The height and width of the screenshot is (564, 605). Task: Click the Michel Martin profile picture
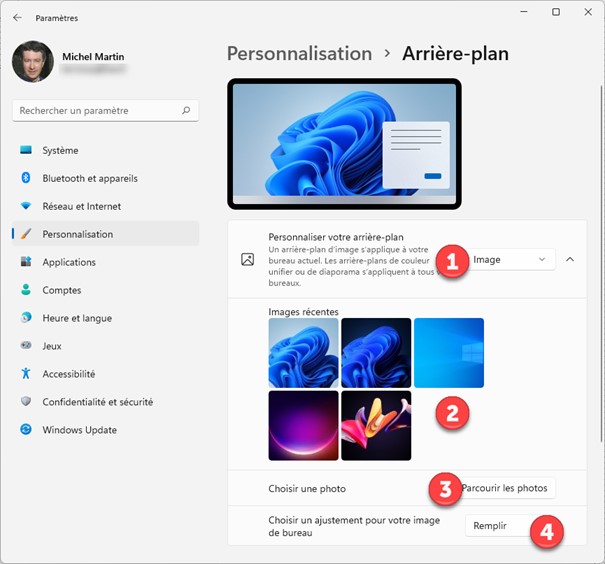click(33, 62)
